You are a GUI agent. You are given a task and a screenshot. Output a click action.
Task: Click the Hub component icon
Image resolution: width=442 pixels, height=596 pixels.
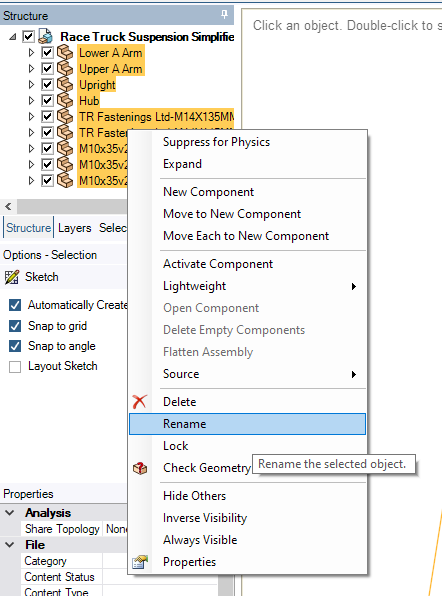(65, 101)
